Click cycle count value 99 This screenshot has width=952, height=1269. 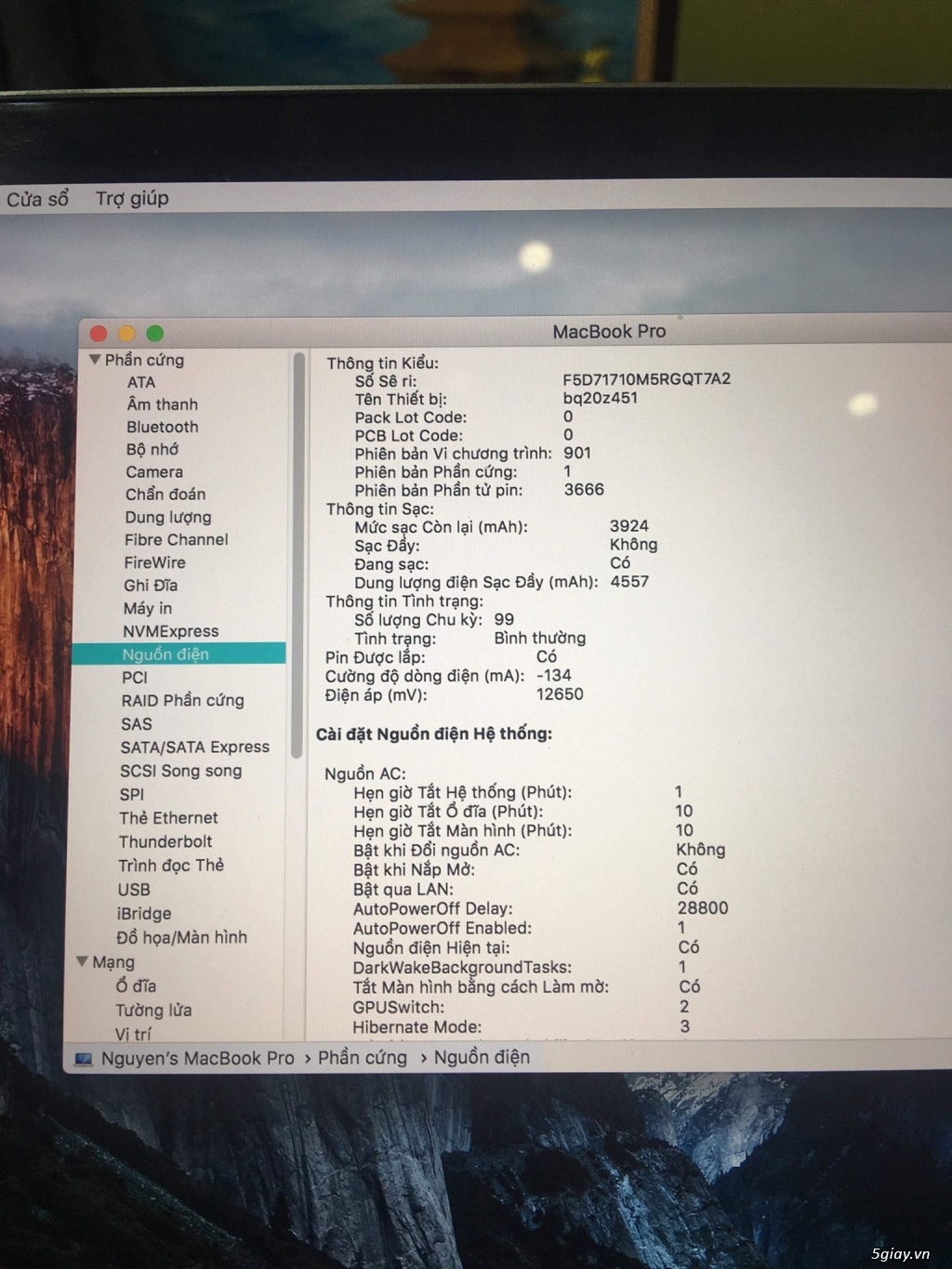point(504,619)
